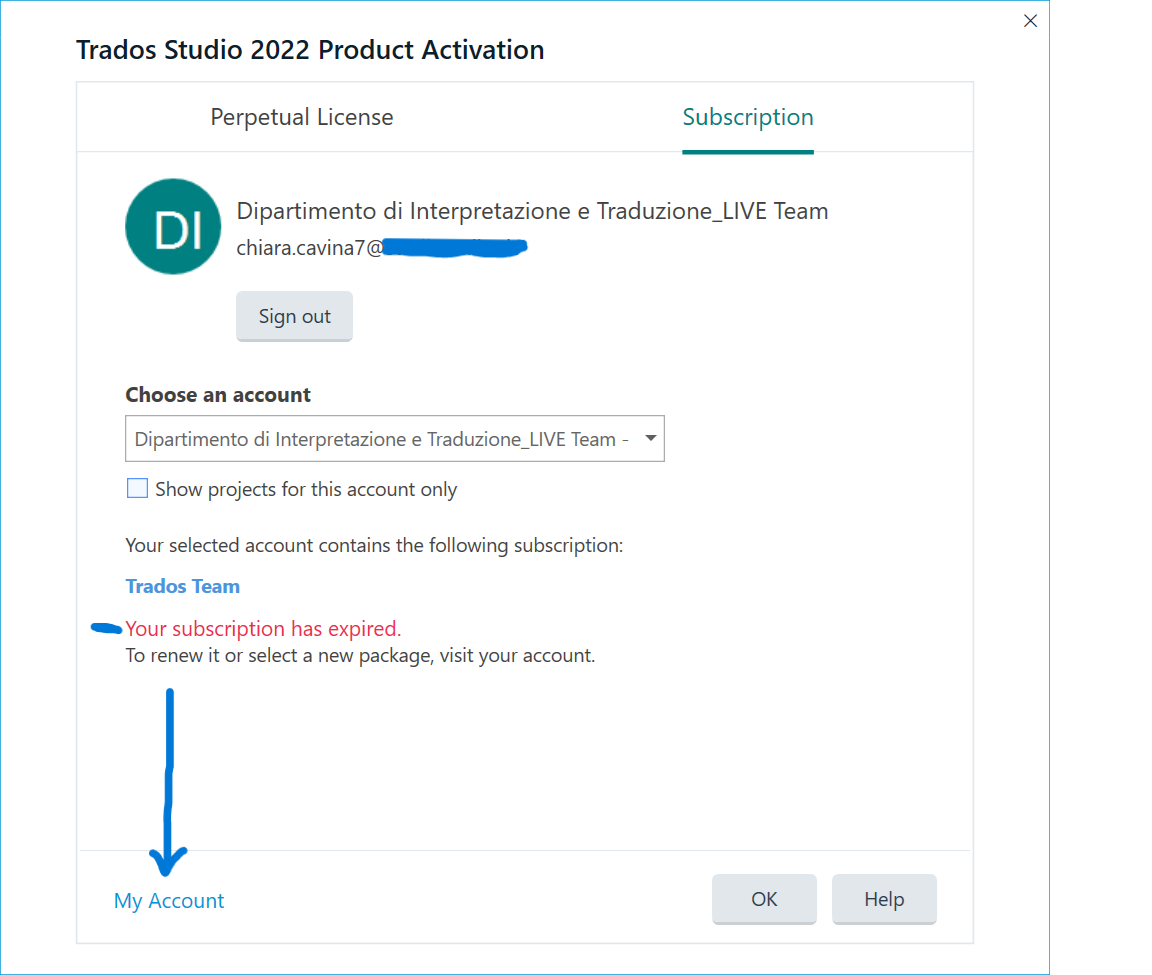Click the chiara.cavina7 email address
Image resolution: width=1152 pixels, height=975 pixels.
coord(310,248)
